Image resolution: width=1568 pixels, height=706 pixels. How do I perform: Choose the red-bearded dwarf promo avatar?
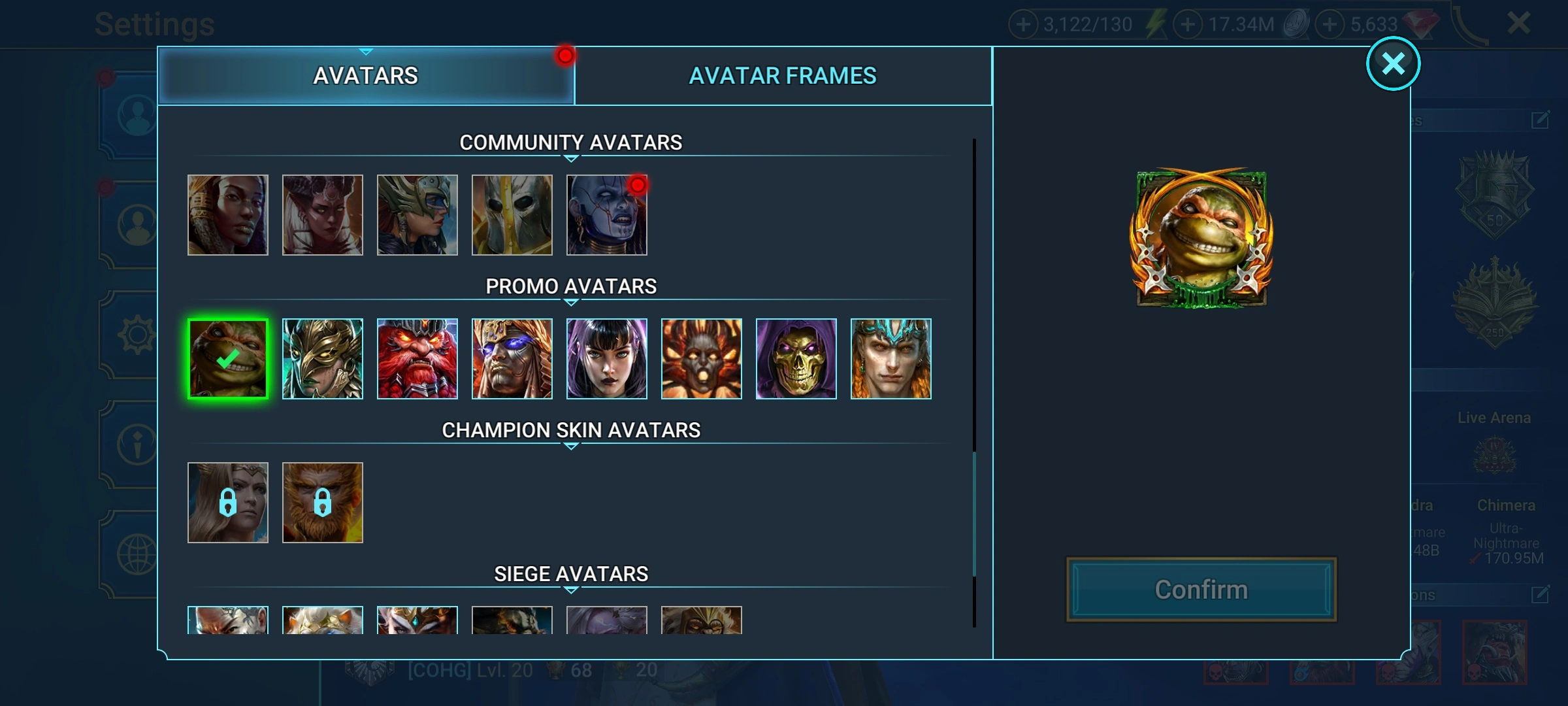click(x=417, y=359)
